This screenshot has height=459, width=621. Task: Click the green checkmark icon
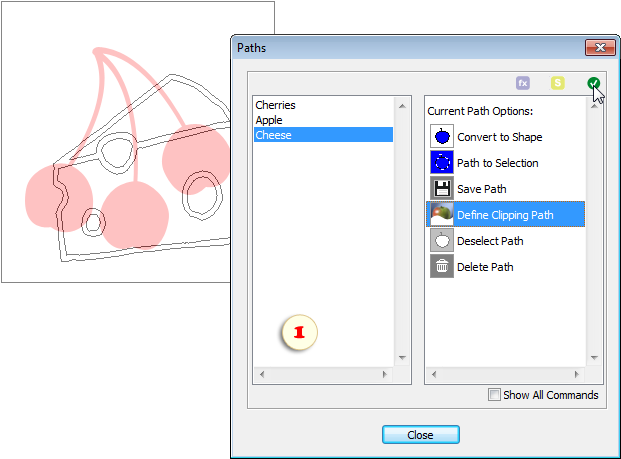click(593, 83)
